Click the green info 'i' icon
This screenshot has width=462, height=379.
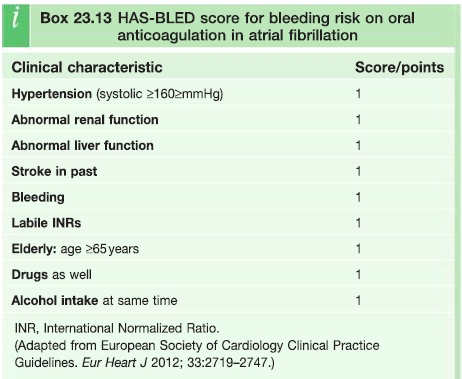(16, 26)
